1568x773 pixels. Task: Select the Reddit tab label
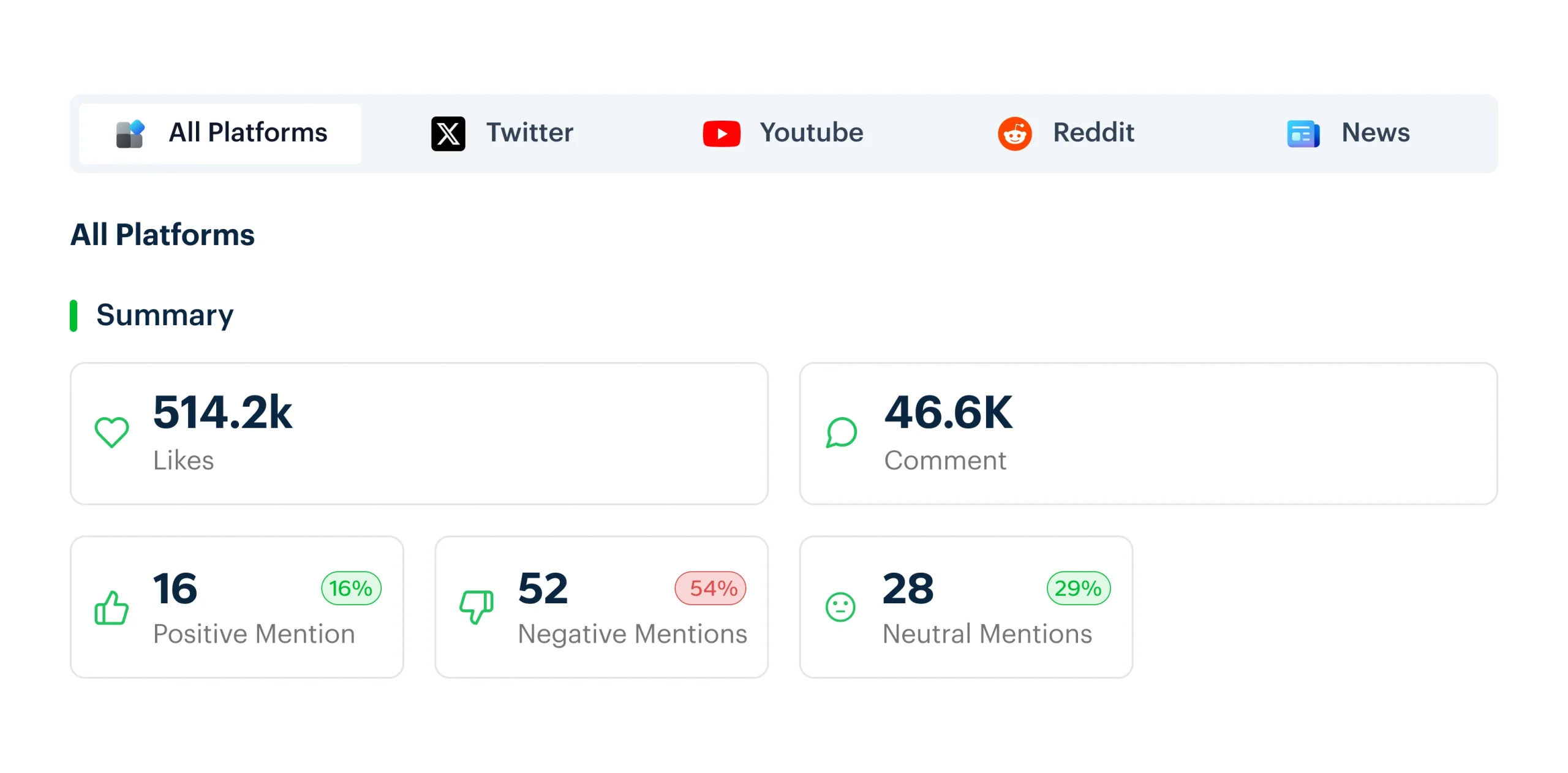point(1093,133)
